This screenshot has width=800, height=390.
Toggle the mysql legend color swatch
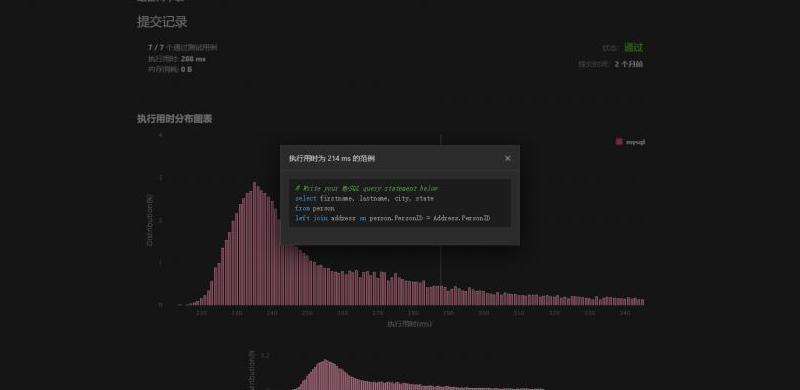(619, 142)
